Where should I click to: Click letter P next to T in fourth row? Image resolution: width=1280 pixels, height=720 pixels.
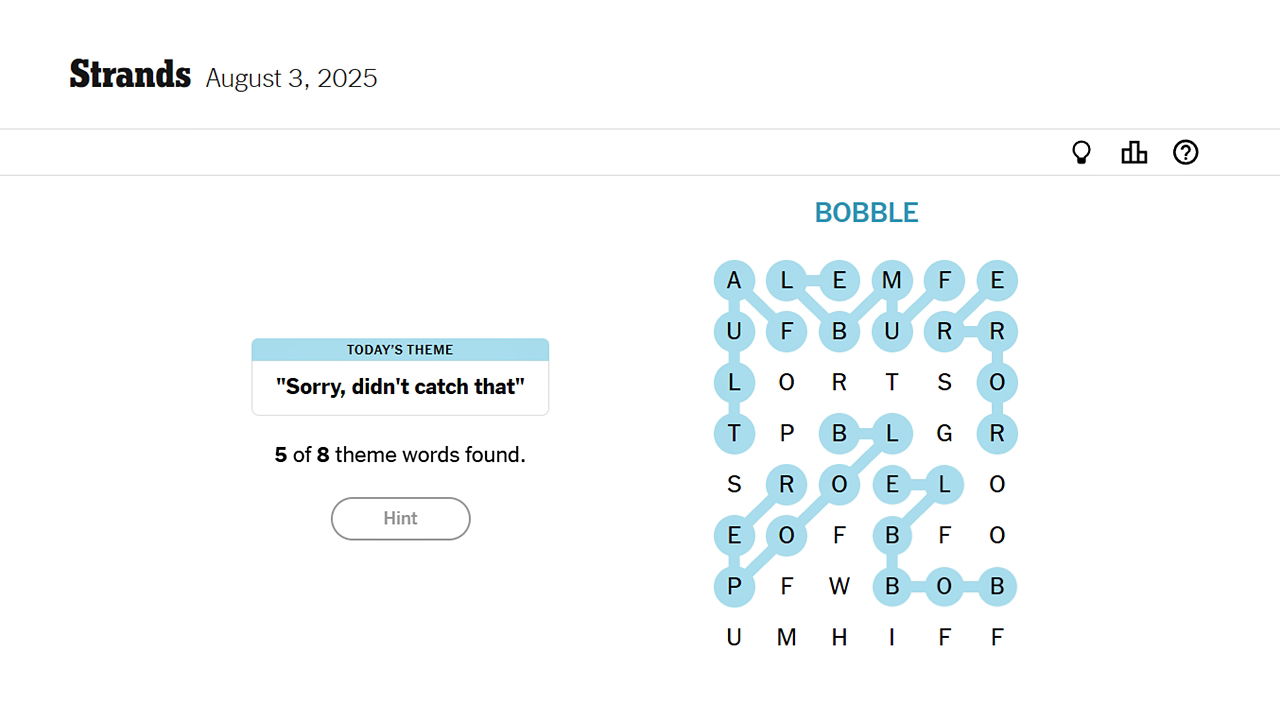coord(787,433)
